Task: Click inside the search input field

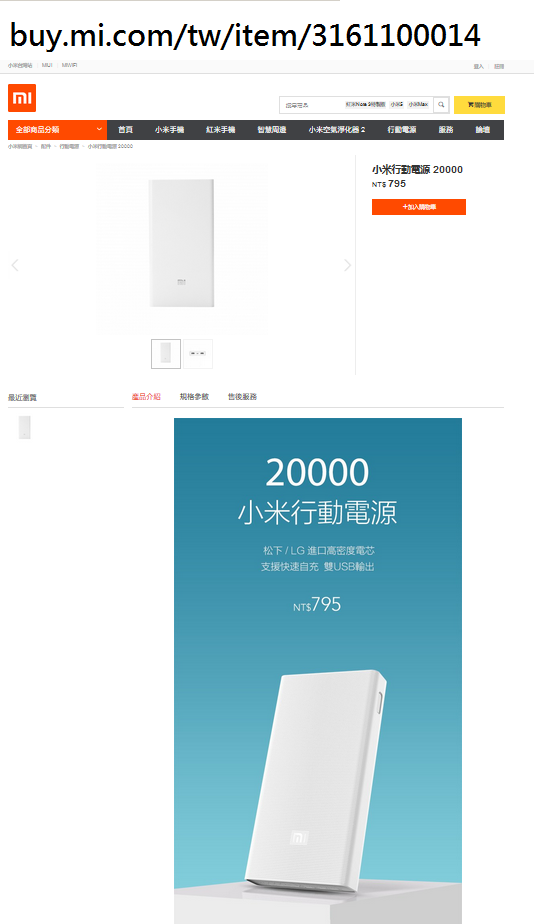Action: [x=312, y=105]
